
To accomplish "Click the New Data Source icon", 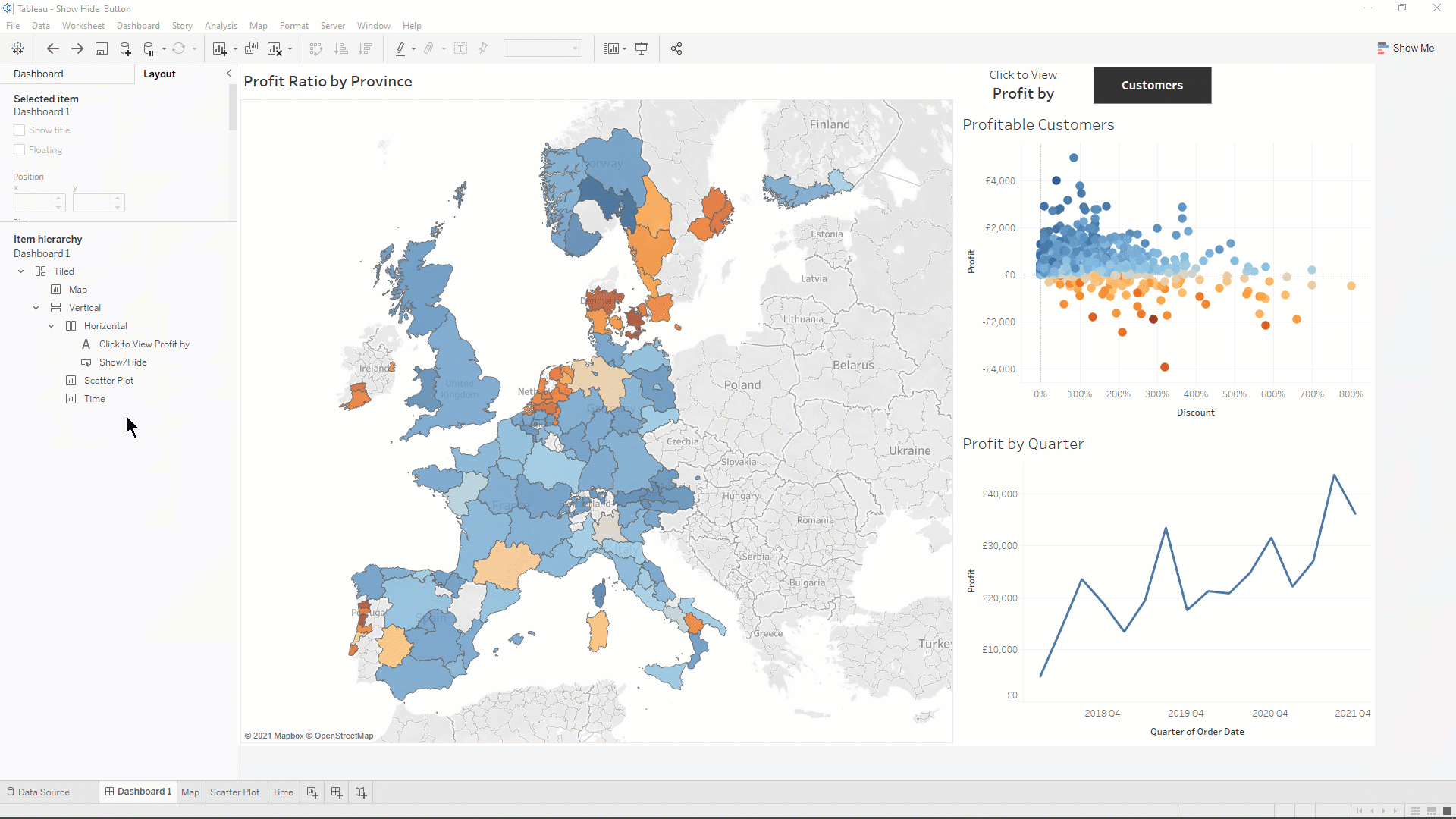I will click(125, 49).
